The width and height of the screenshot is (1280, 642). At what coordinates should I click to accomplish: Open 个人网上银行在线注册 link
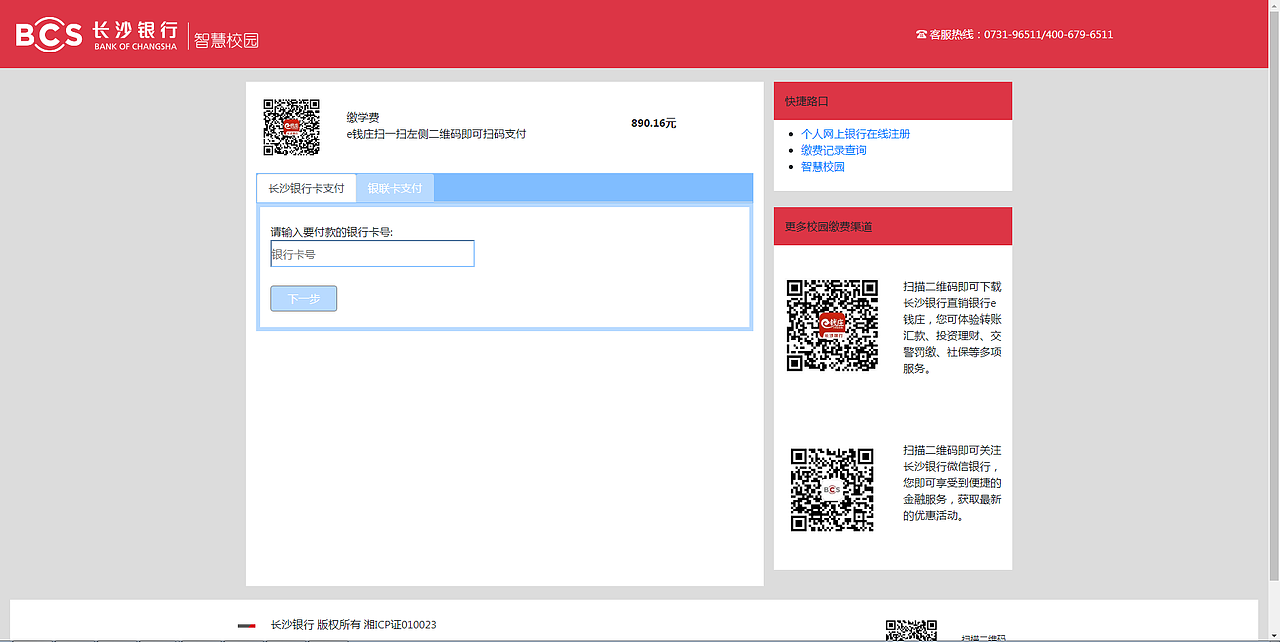click(855, 134)
